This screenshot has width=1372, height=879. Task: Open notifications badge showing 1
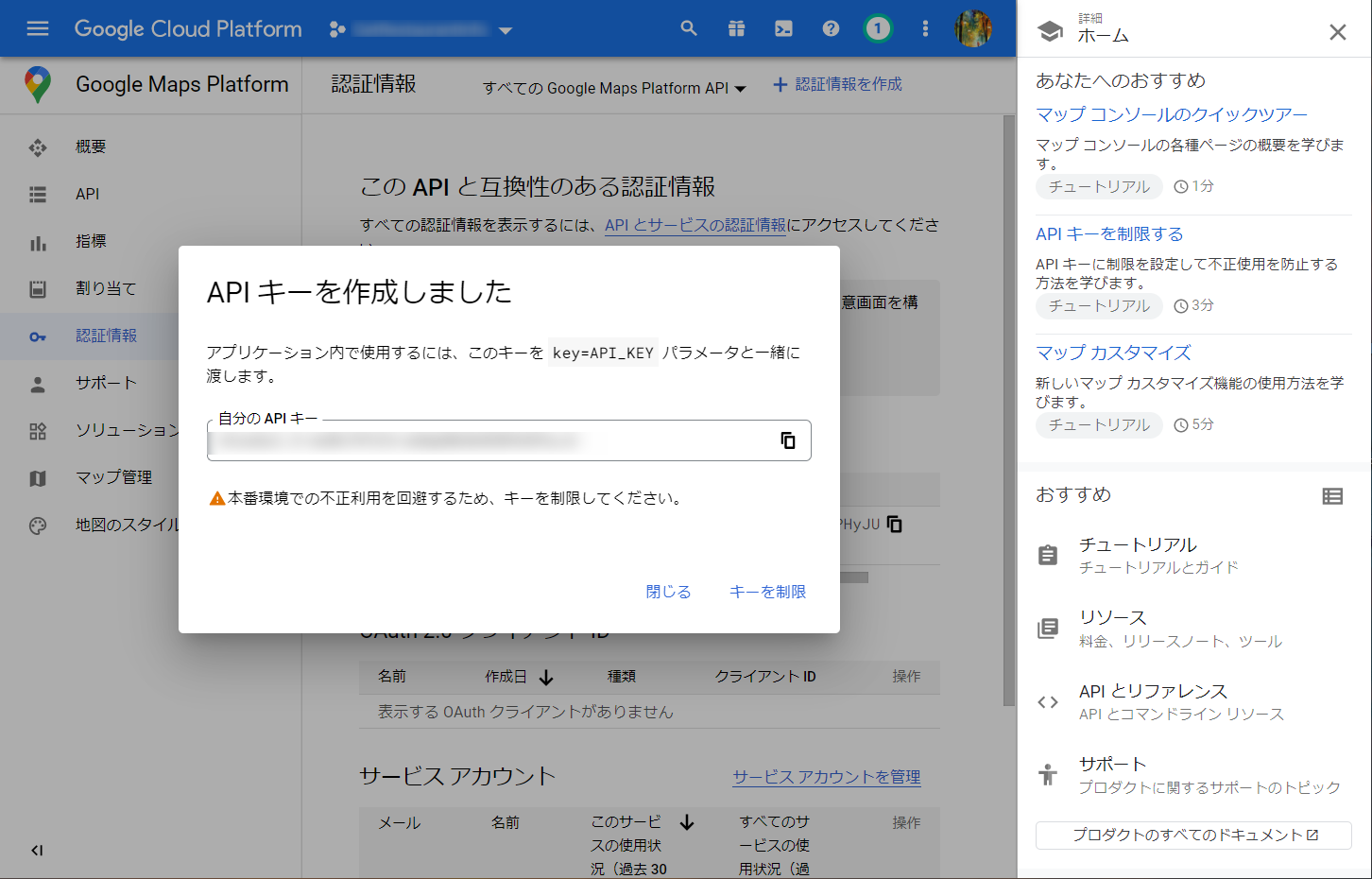click(878, 28)
